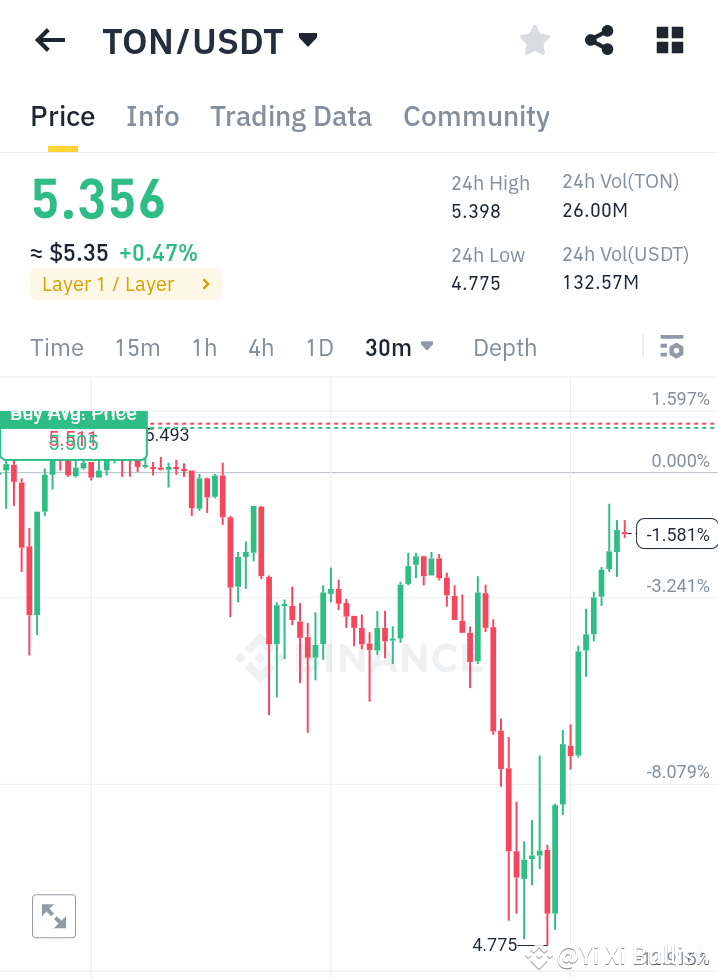This screenshot has width=718, height=979.
Task: Select the 1h timeframe option
Action: (x=204, y=347)
